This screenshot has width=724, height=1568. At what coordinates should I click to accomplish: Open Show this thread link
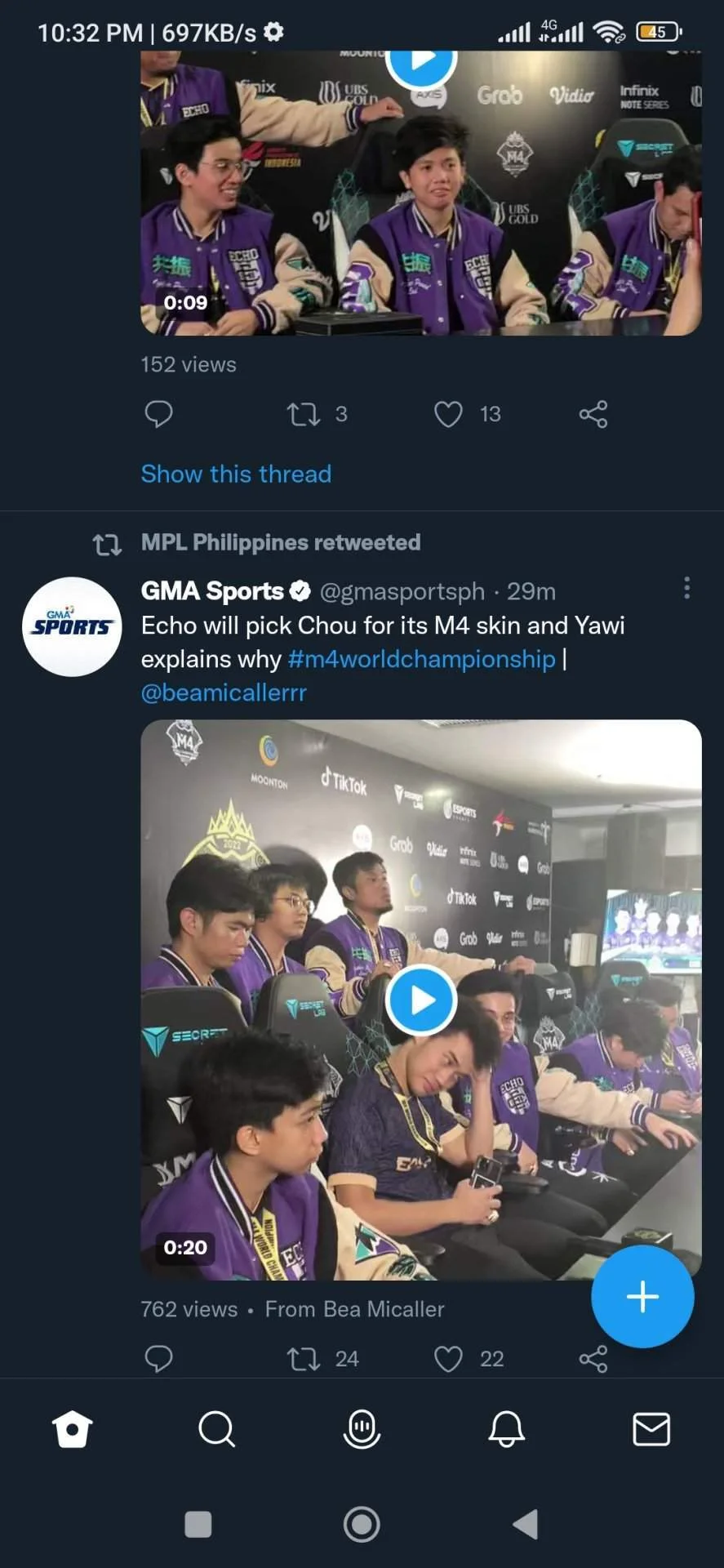click(x=236, y=474)
